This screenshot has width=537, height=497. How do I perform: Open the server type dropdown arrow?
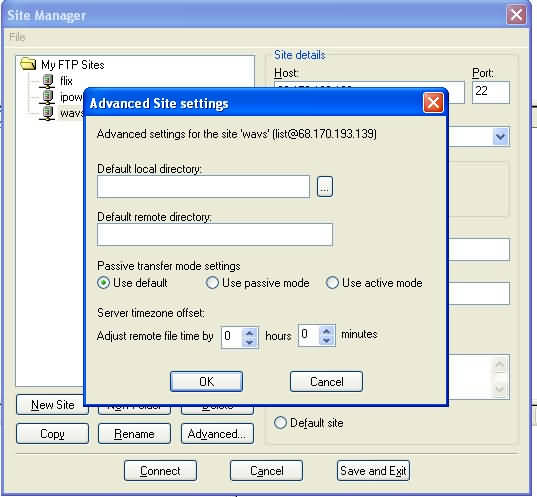point(501,137)
